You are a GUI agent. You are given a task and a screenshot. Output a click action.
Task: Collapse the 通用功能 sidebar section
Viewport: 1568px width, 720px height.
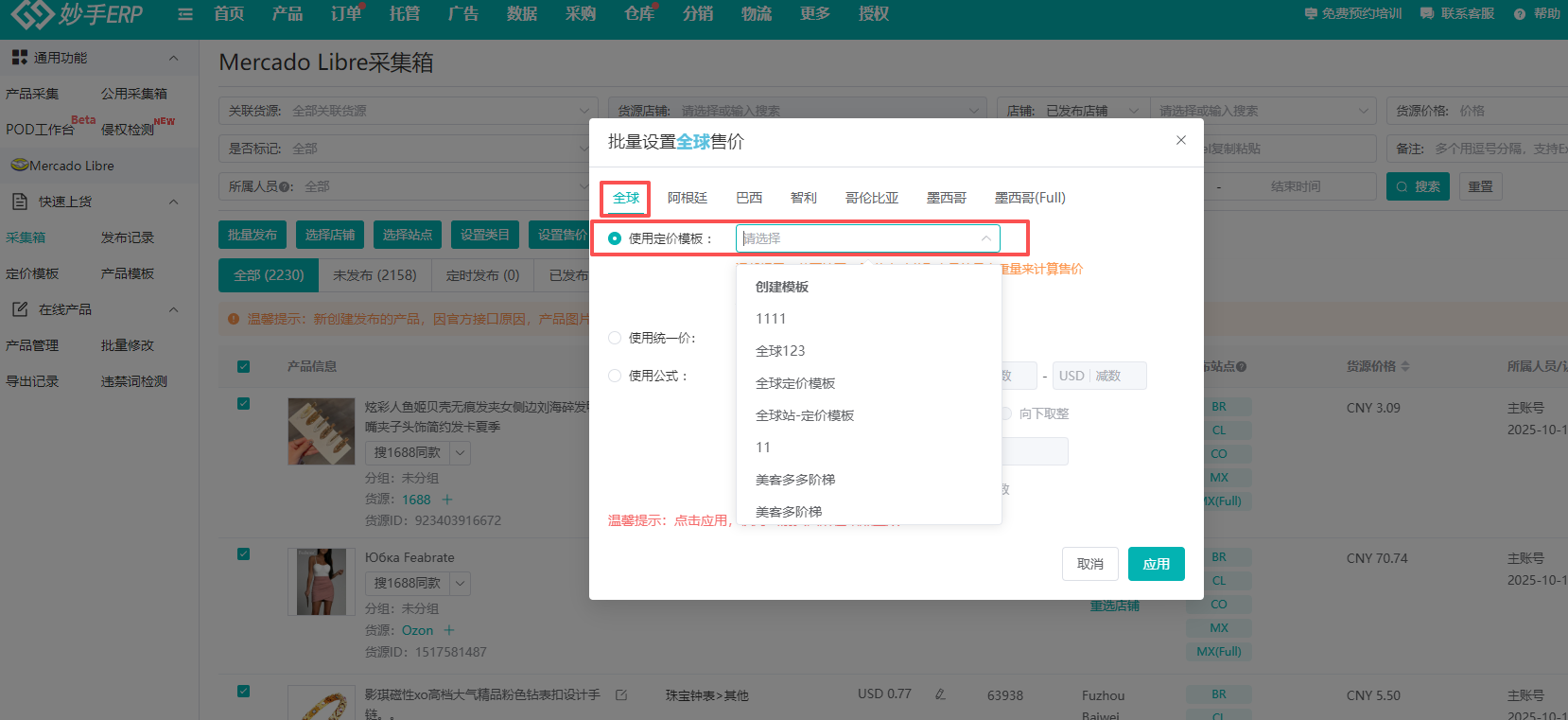click(x=173, y=58)
